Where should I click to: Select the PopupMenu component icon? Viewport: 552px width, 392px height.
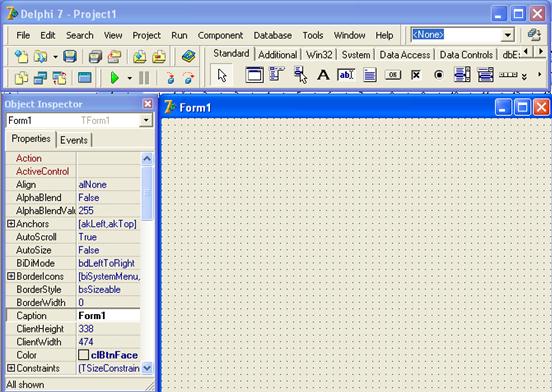pos(300,75)
